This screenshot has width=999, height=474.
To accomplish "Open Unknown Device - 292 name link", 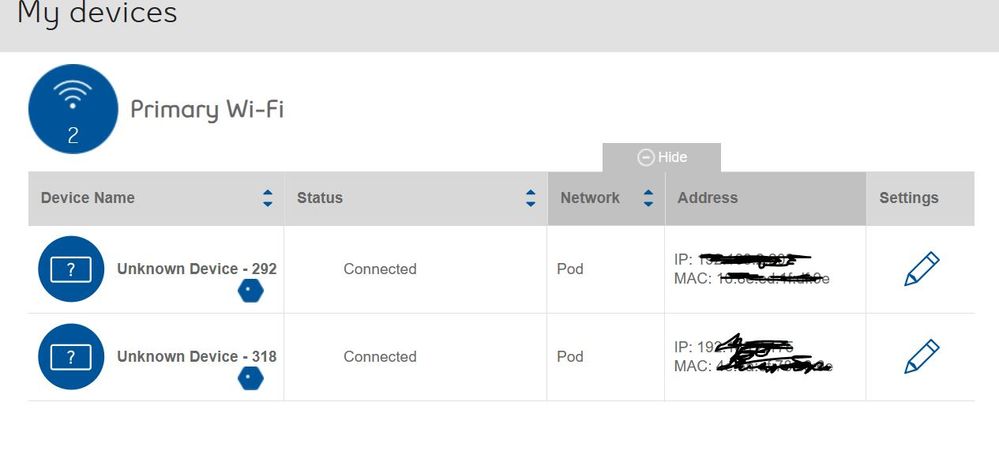I will (x=196, y=269).
